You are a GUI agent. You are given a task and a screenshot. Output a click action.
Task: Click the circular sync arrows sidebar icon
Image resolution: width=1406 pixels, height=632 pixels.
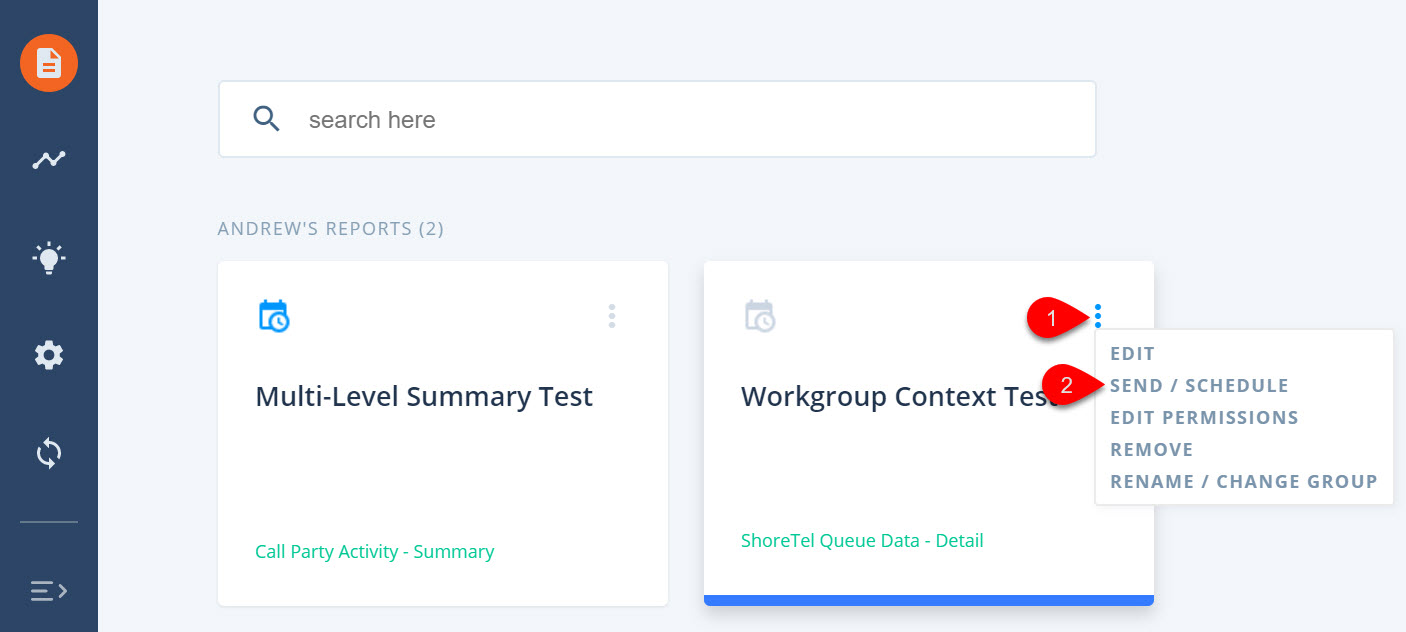49,454
